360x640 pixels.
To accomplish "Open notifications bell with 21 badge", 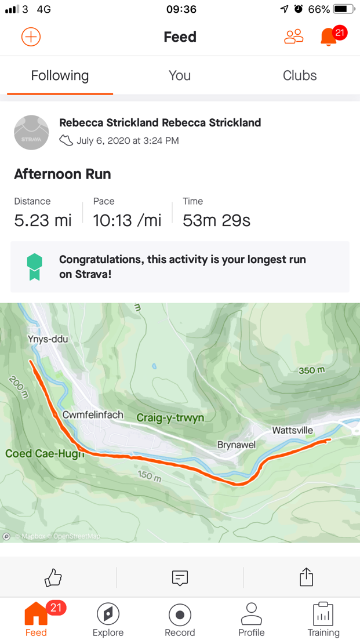I will 333,36.
